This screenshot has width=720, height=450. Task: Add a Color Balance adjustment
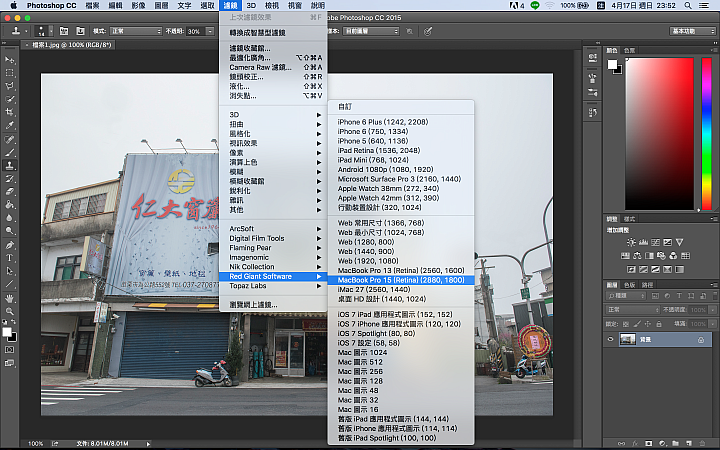(x=637, y=256)
